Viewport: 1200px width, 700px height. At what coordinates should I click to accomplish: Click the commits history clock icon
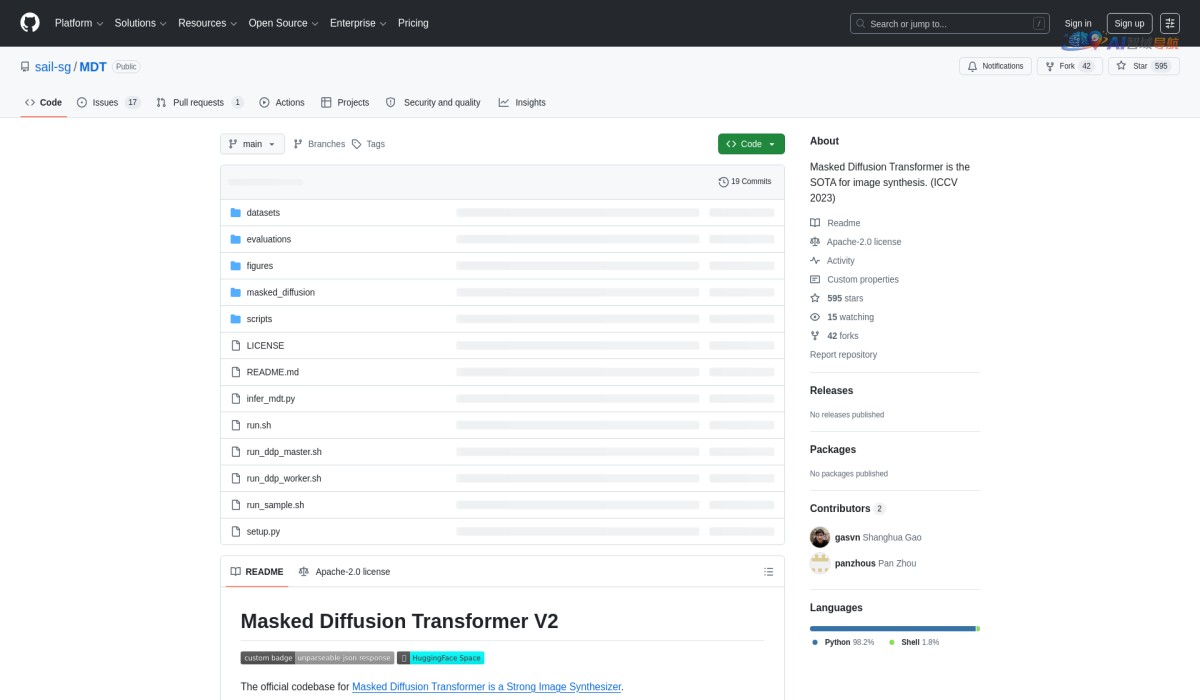[x=723, y=182]
